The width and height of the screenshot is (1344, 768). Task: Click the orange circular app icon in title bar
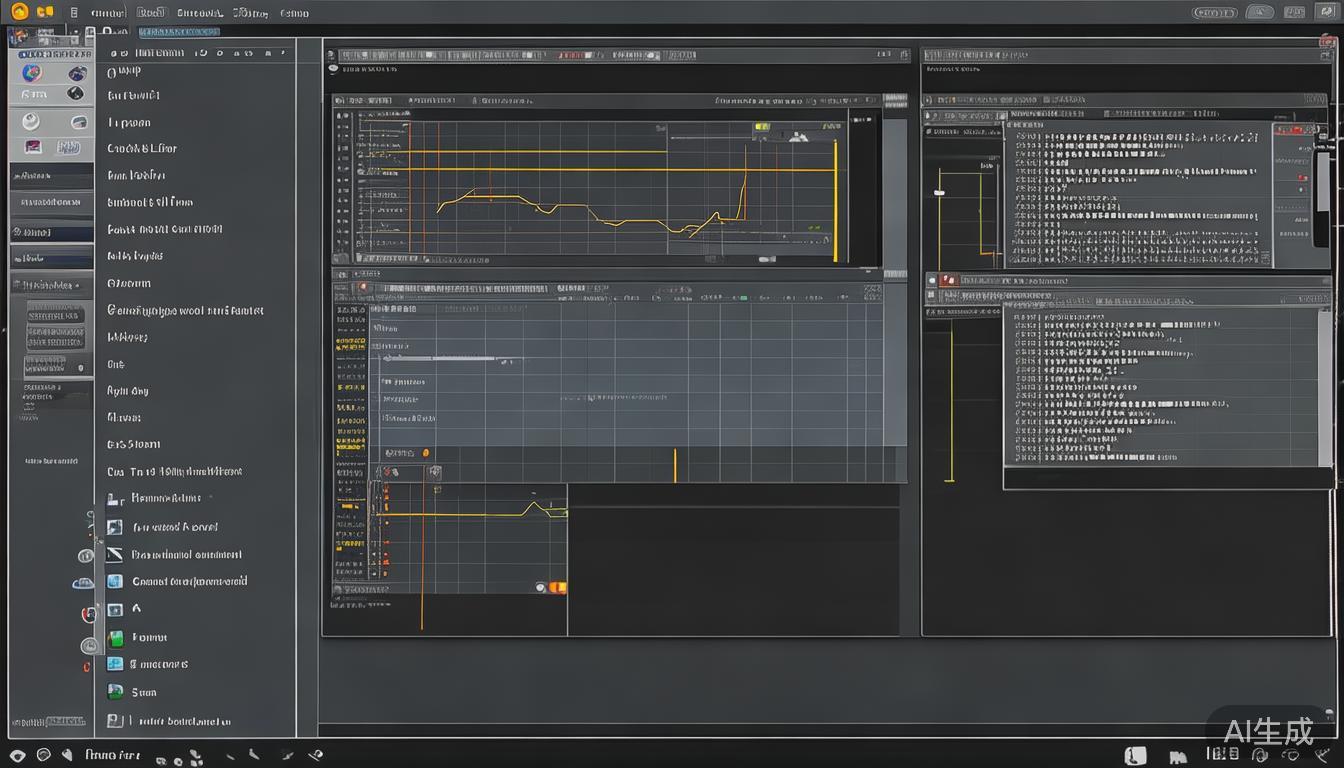[x=19, y=12]
